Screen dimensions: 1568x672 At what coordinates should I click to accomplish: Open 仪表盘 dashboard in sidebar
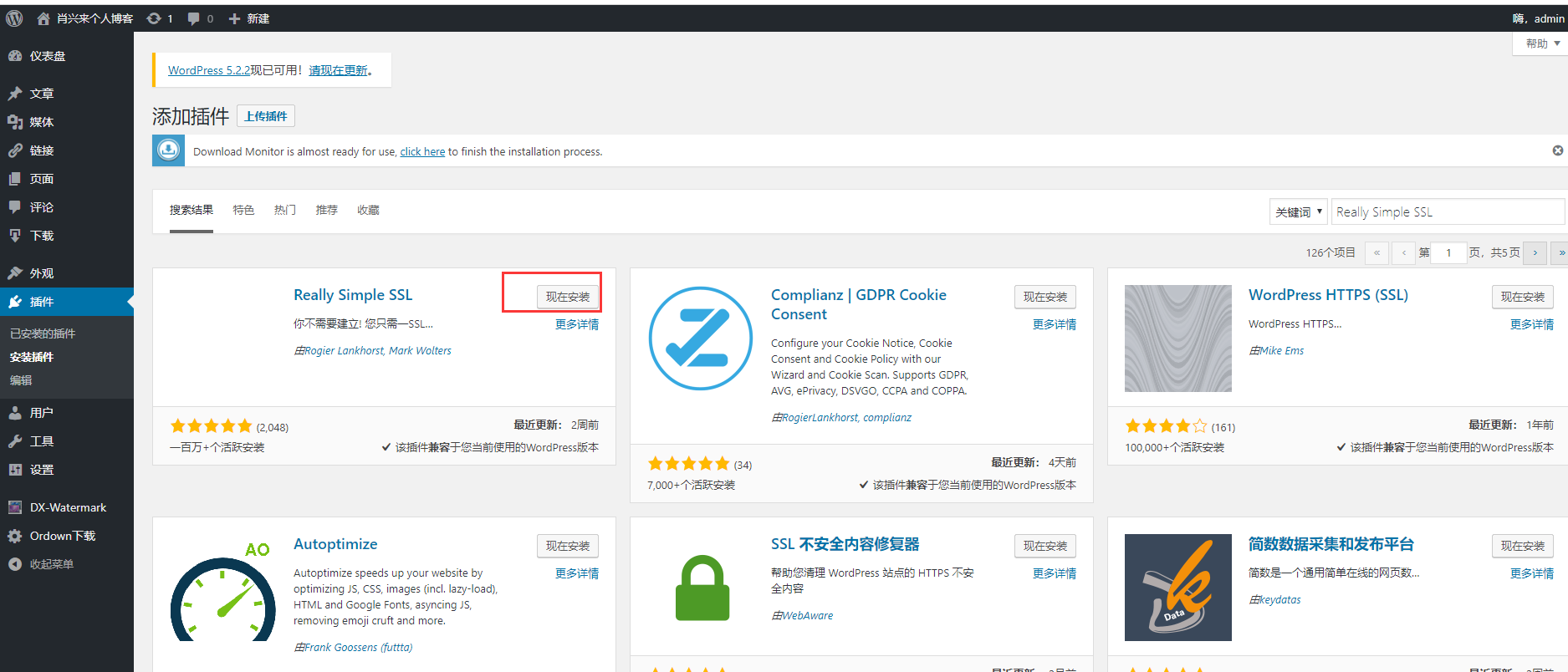coord(67,56)
